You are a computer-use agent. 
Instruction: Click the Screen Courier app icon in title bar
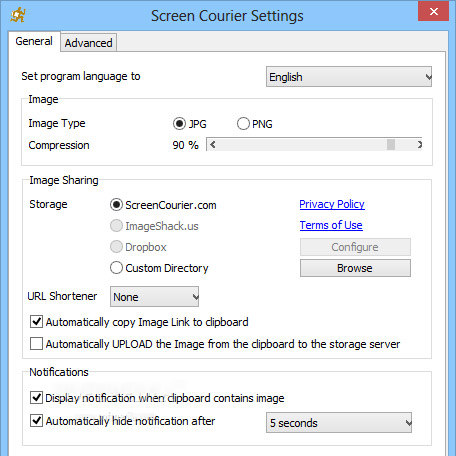18,15
